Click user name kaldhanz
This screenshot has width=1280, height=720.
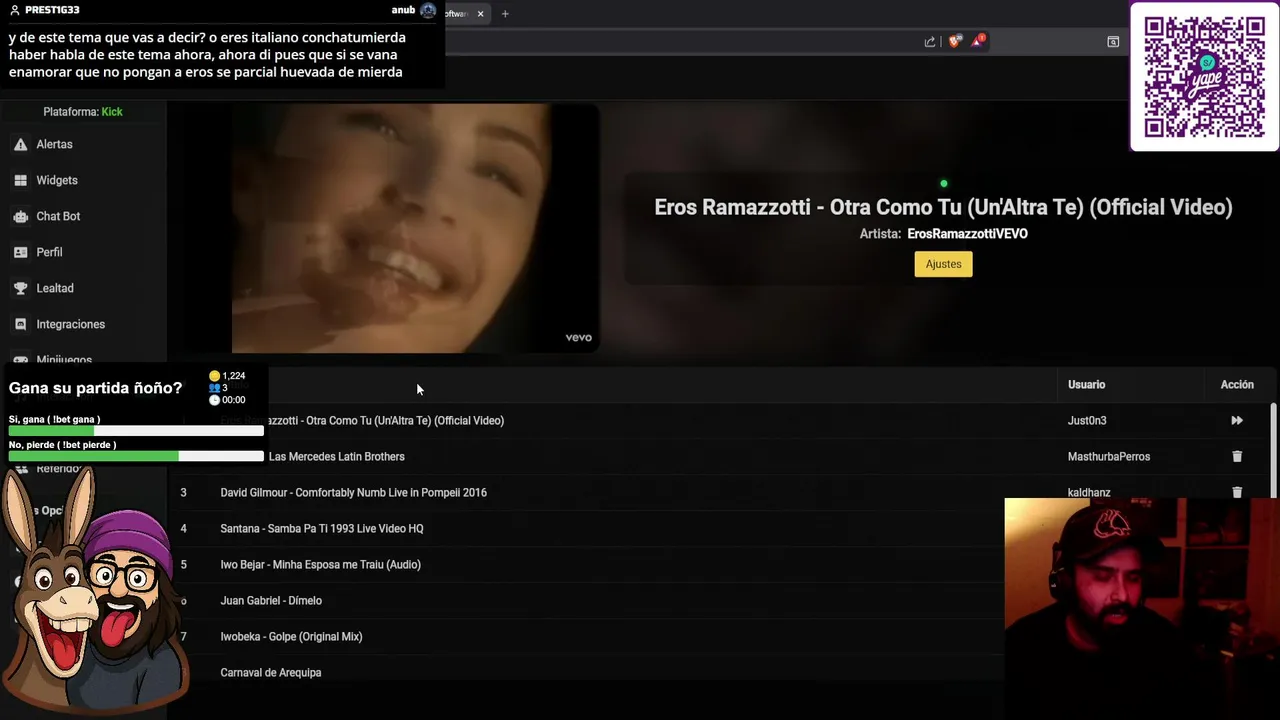point(1089,492)
